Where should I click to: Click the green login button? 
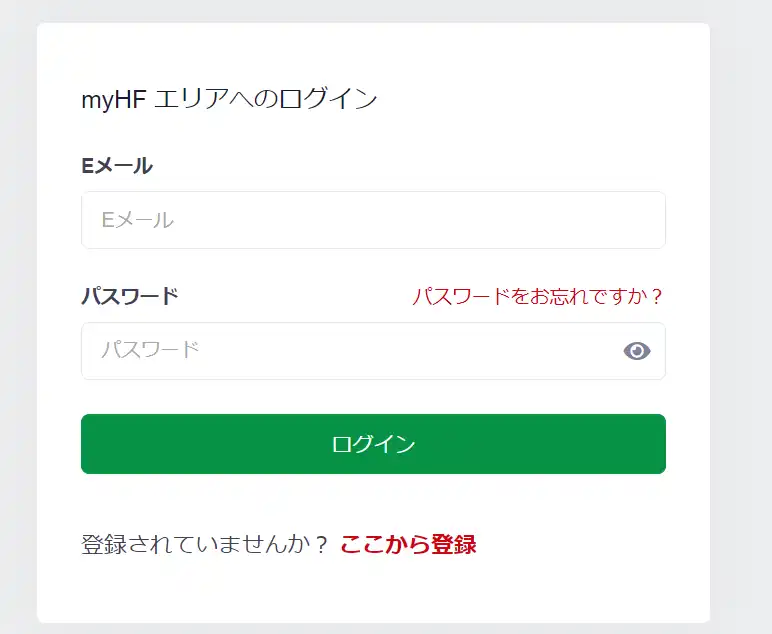tap(373, 444)
